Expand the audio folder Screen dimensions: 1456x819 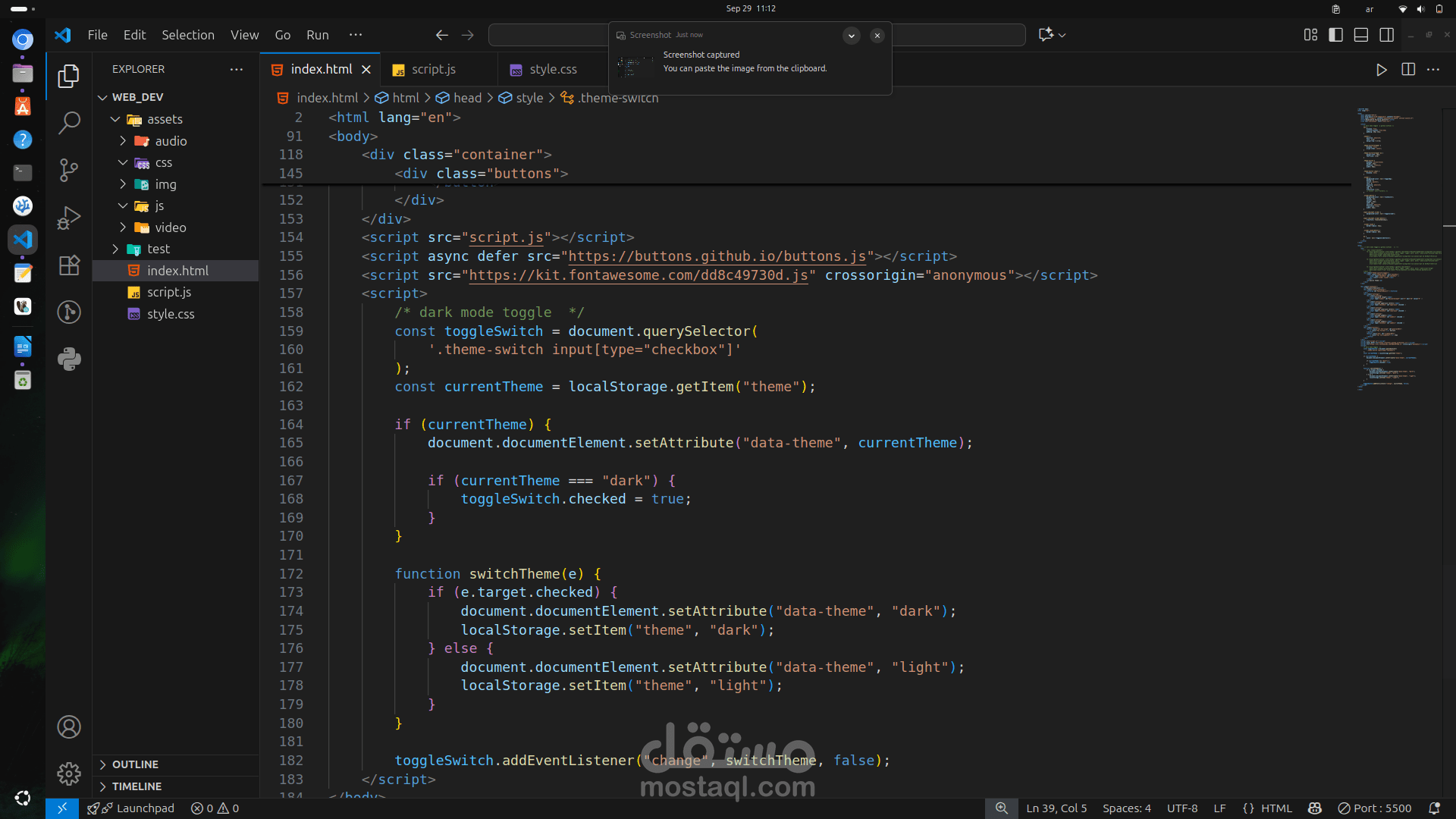coord(171,141)
